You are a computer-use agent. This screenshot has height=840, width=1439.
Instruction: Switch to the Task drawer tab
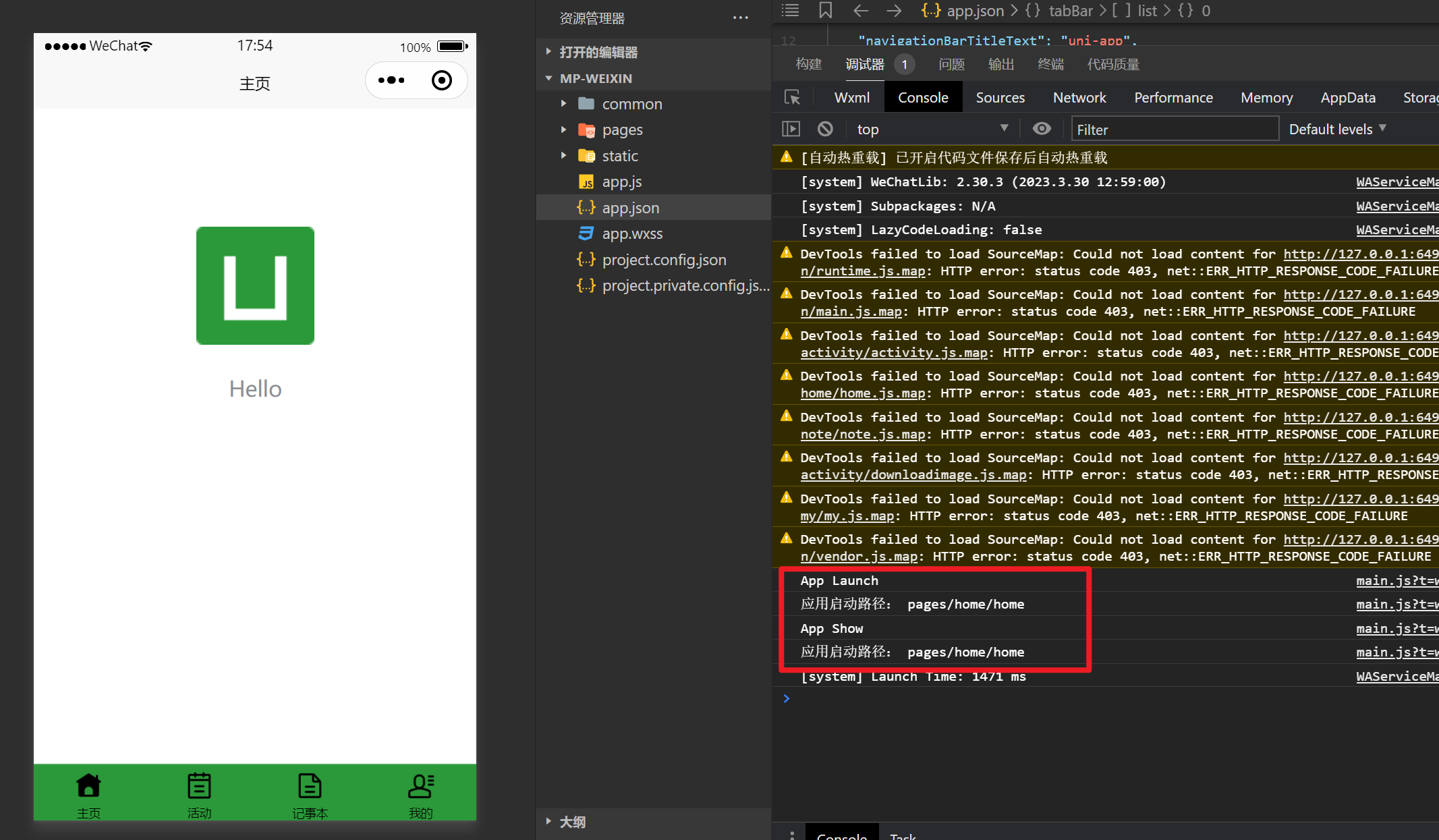click(903, 835)
